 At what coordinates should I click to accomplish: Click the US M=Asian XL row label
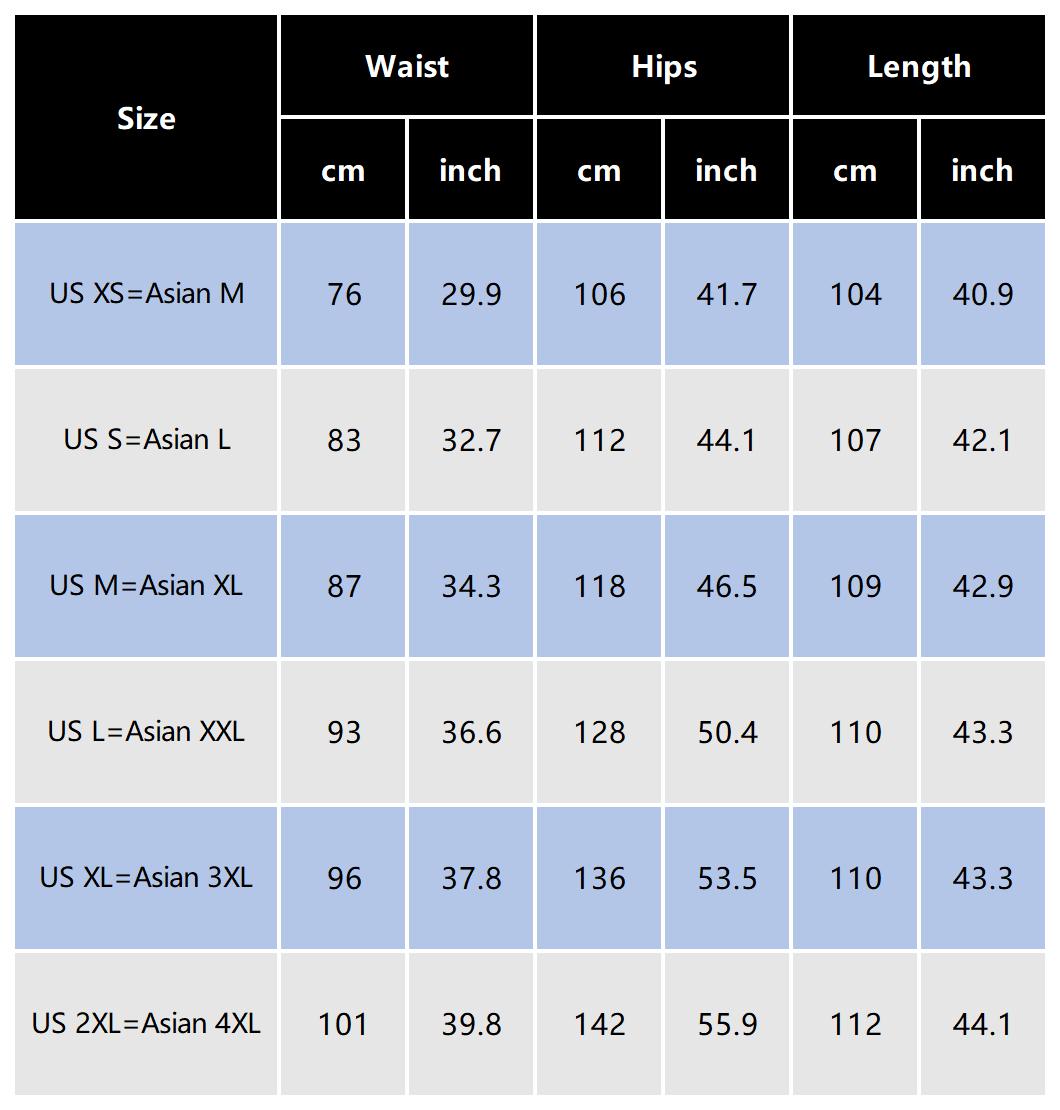[146, 586]
